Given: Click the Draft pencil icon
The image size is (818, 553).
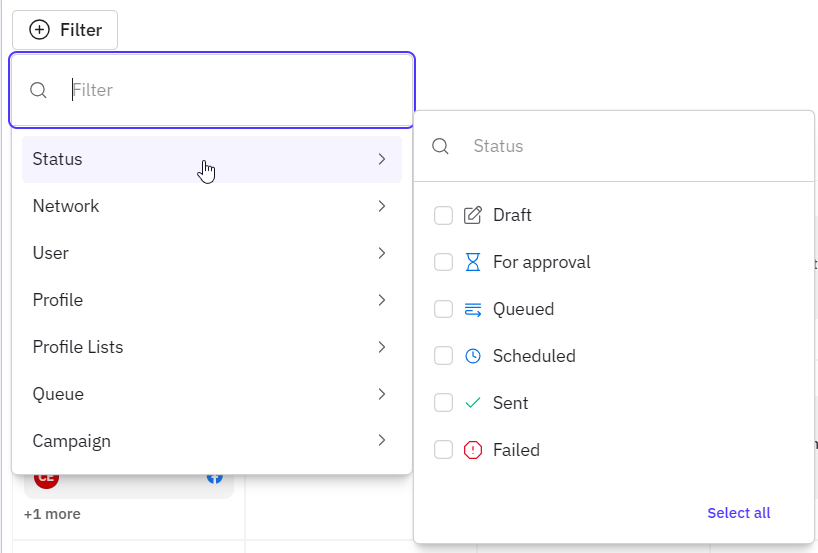Looking at the screenshot, I should pyautogui.click(x=473, y=215).
